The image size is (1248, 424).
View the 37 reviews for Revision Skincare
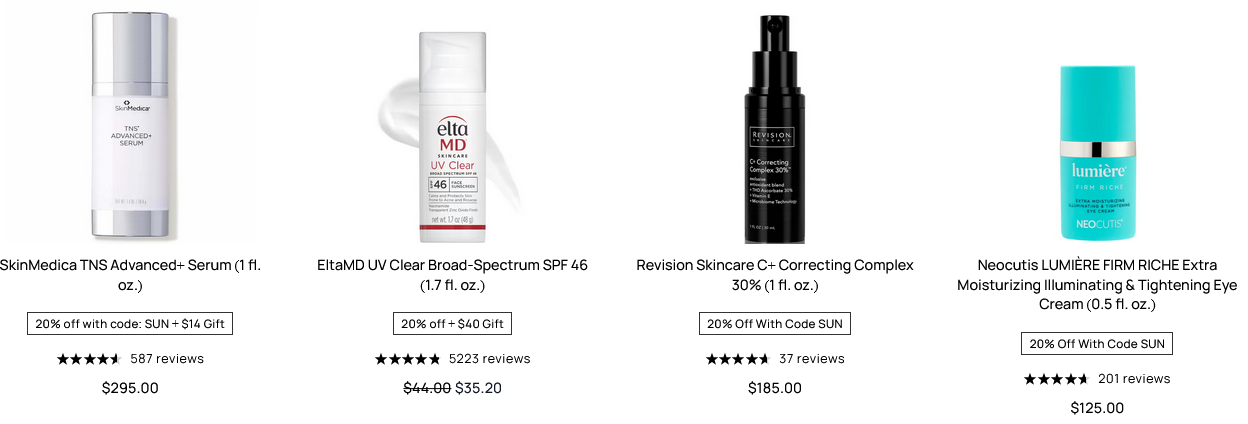(812, 359)
